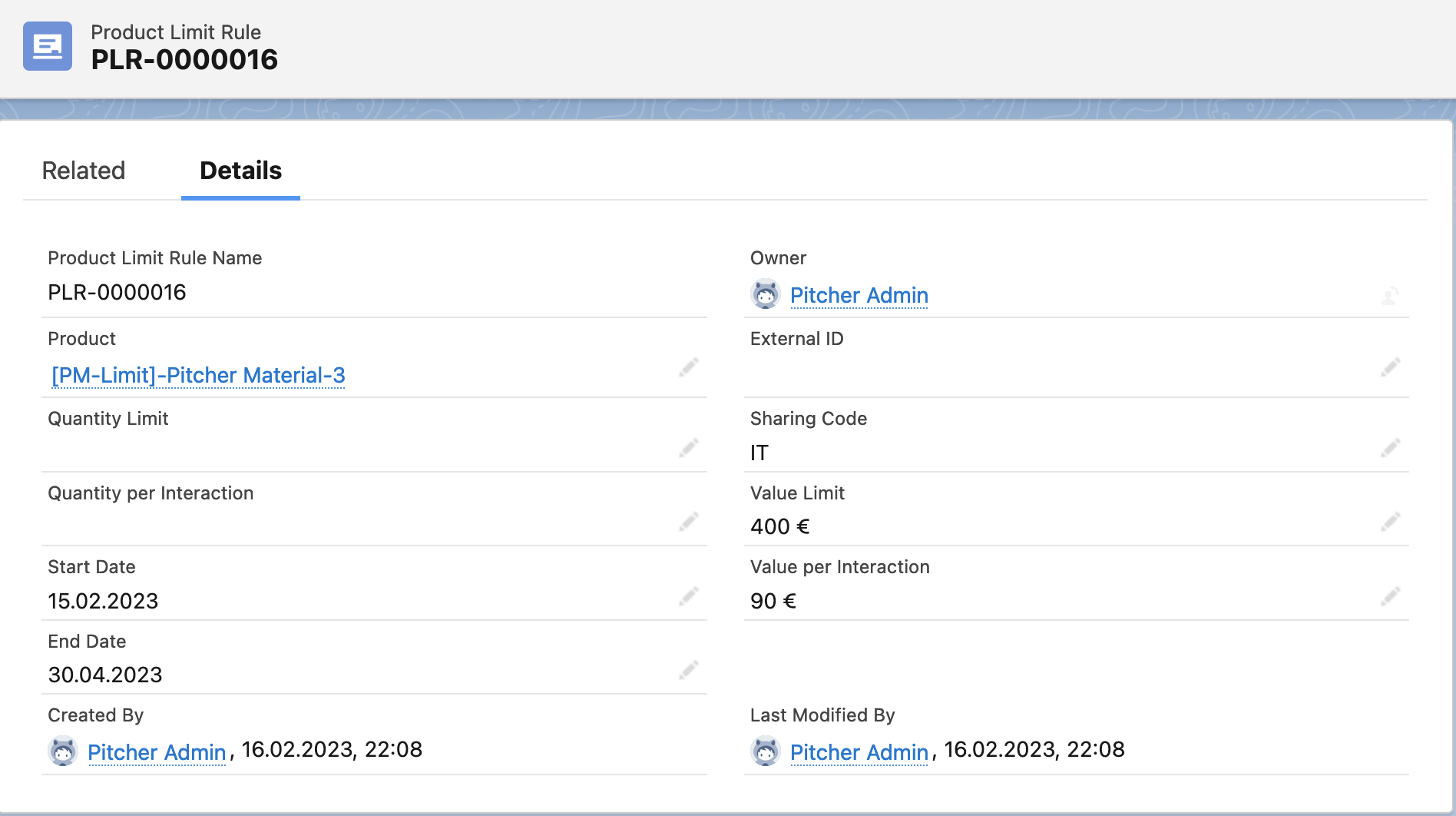1456x816 pixels.
Task: Open the [PM-Limit]-Pitcher Material-3 product link
Action: (x=198, y=375)
